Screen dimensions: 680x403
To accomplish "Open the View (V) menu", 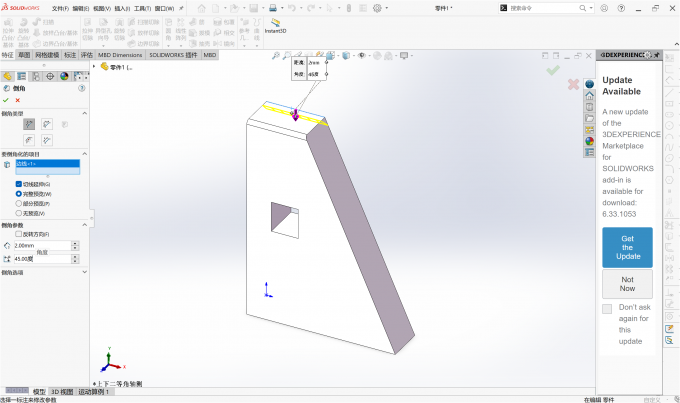I will 102,8.
